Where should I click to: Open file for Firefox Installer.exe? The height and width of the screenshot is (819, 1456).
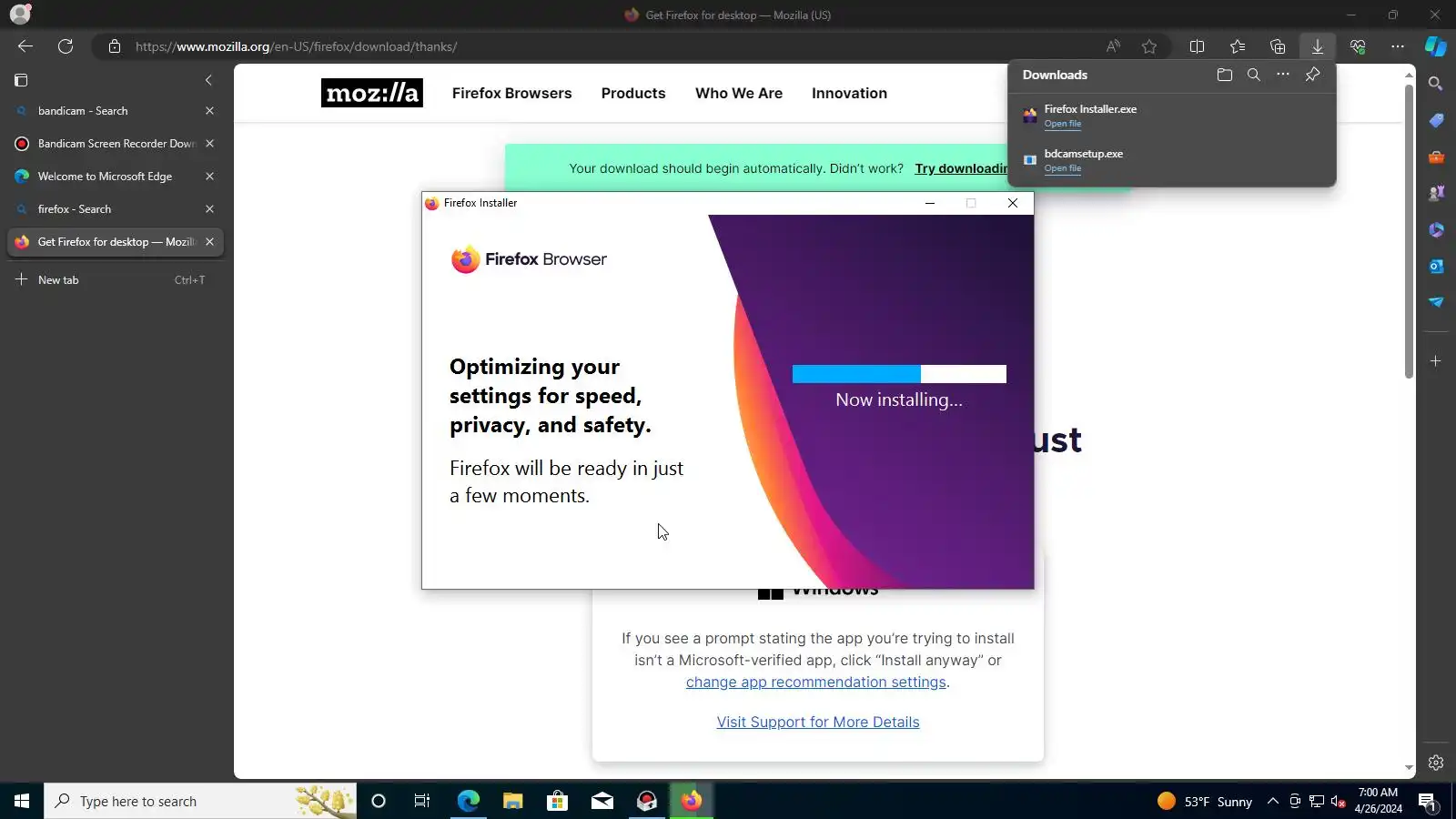click(1063, 124)
